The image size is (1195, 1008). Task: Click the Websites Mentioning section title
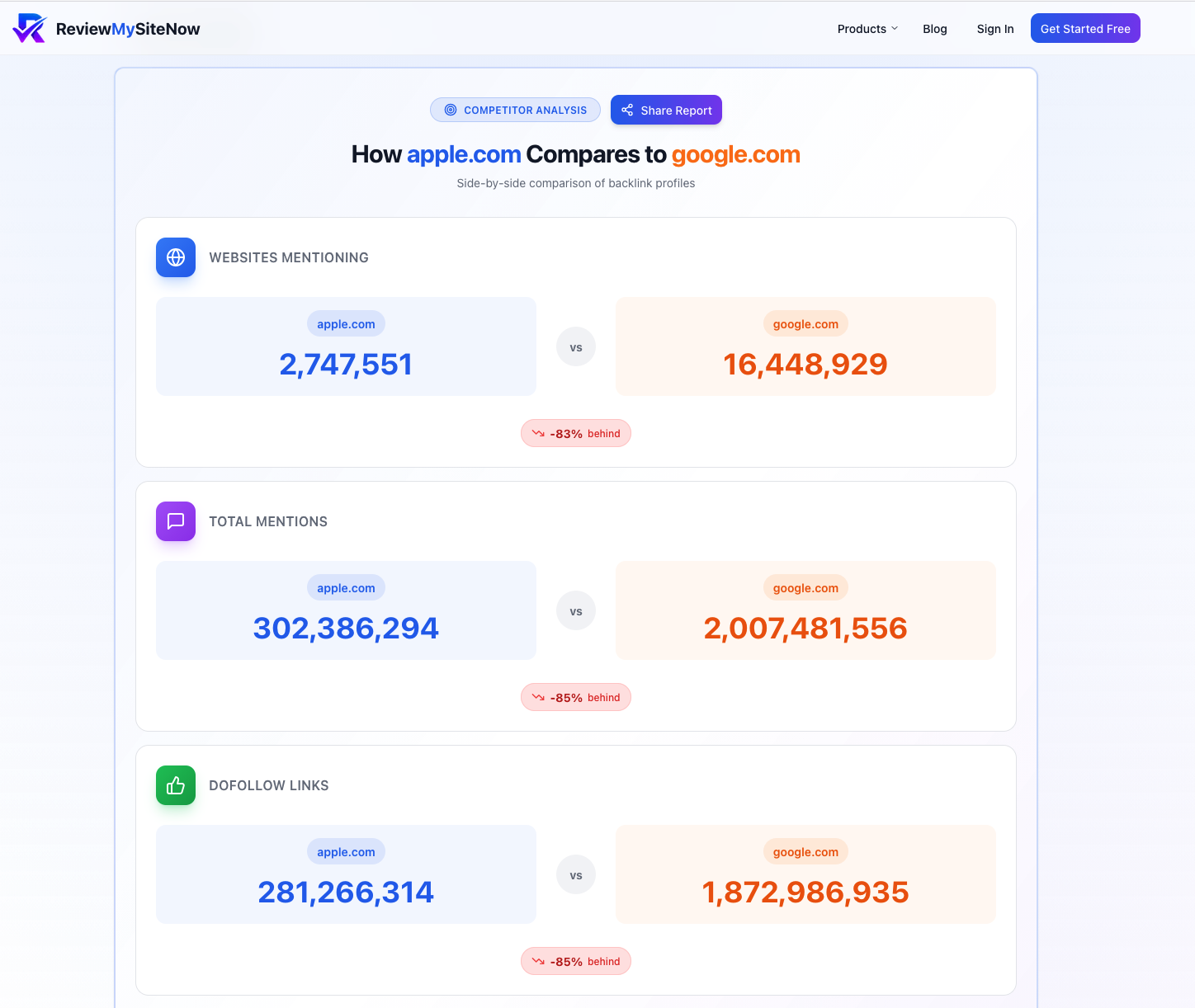point(289,257)
